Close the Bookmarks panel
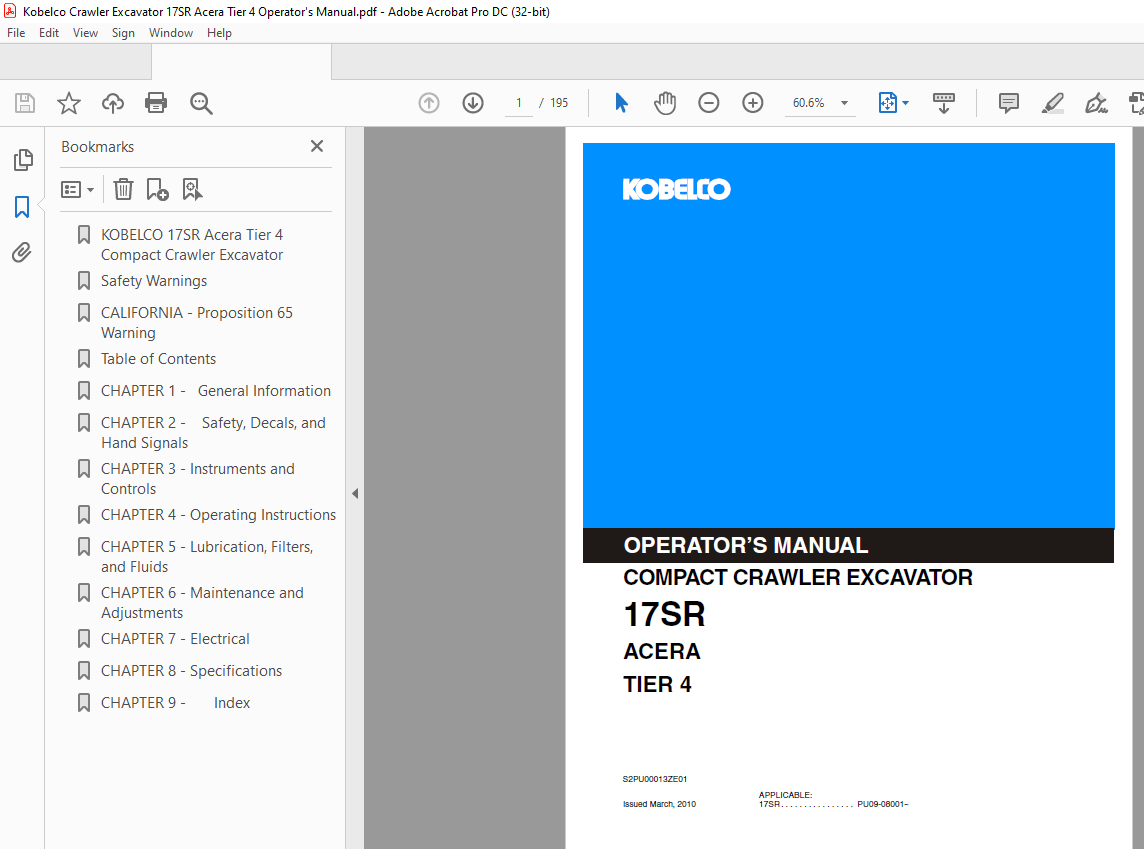This screenshot has width=1144, height=849. point(317,146)
